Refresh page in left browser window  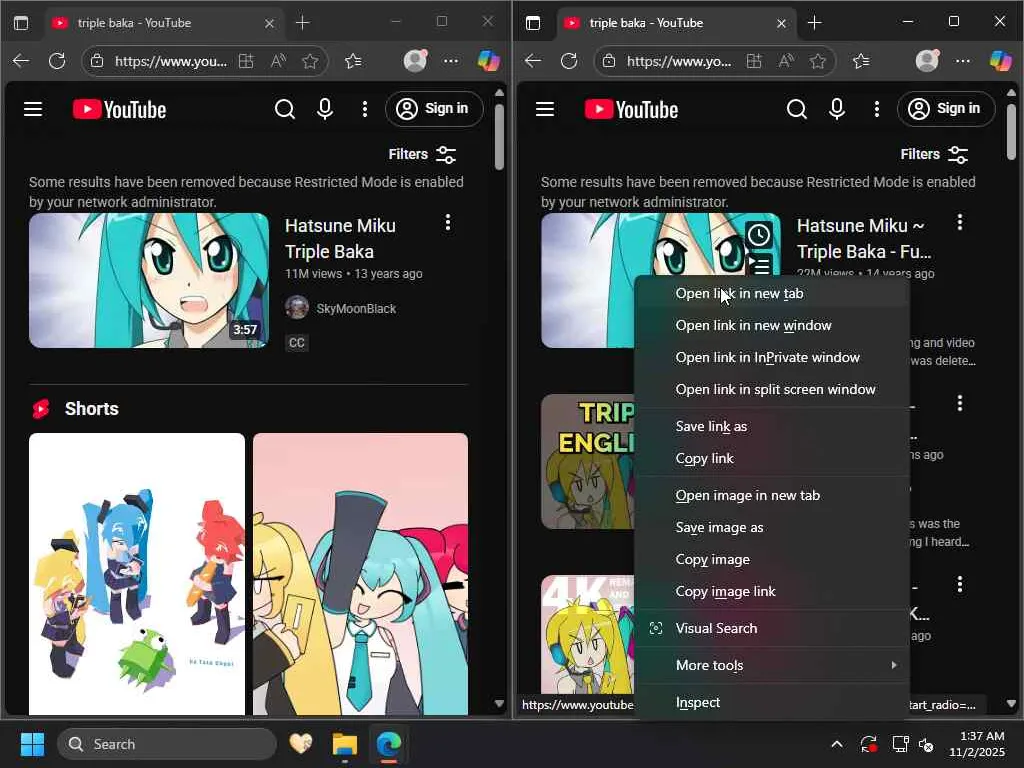click(x=57, y=61)
